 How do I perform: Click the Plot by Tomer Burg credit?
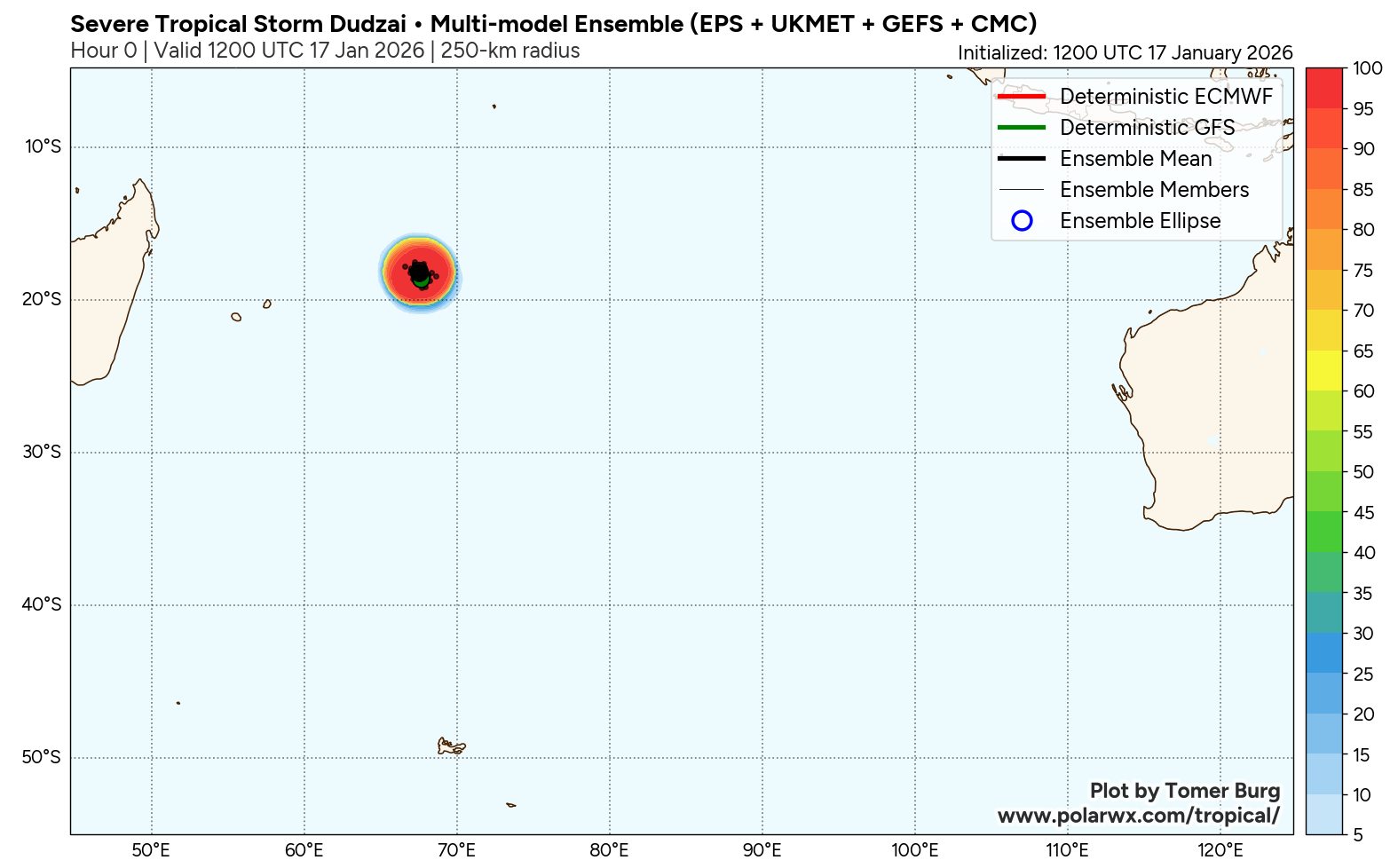point(1184,791)
